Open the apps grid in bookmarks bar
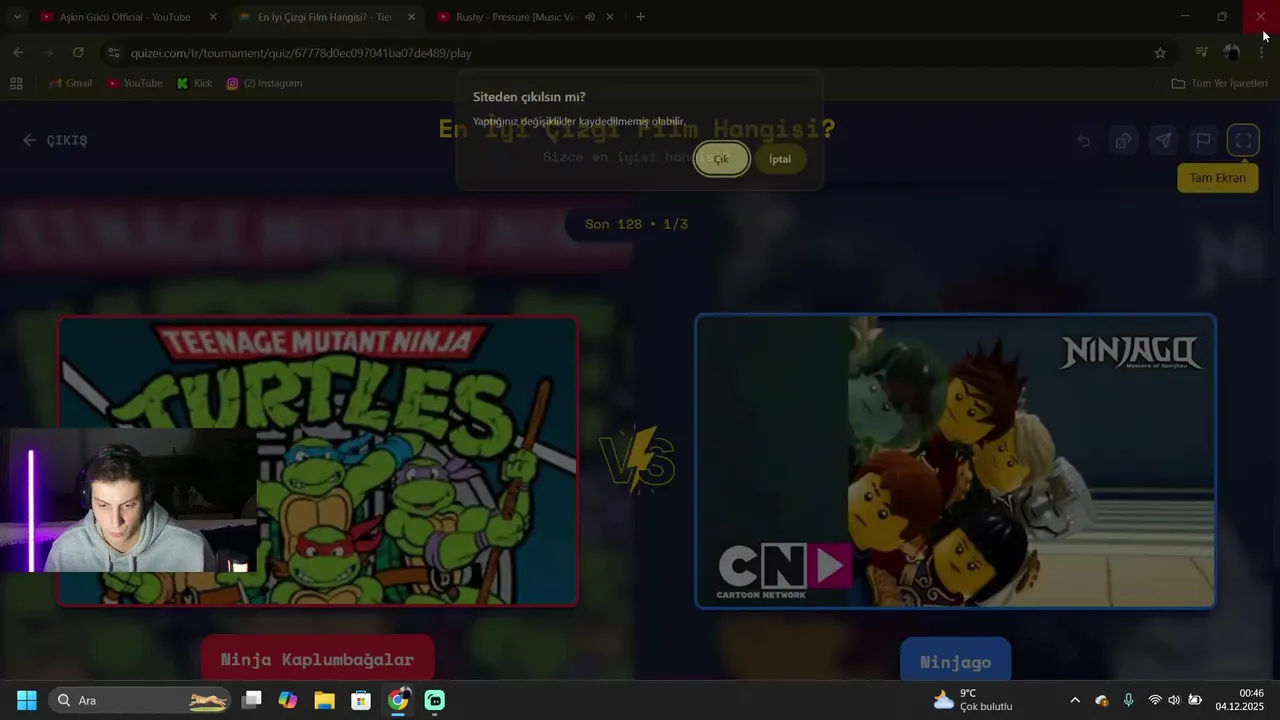The image size is (1280, 720). point(16,83)
